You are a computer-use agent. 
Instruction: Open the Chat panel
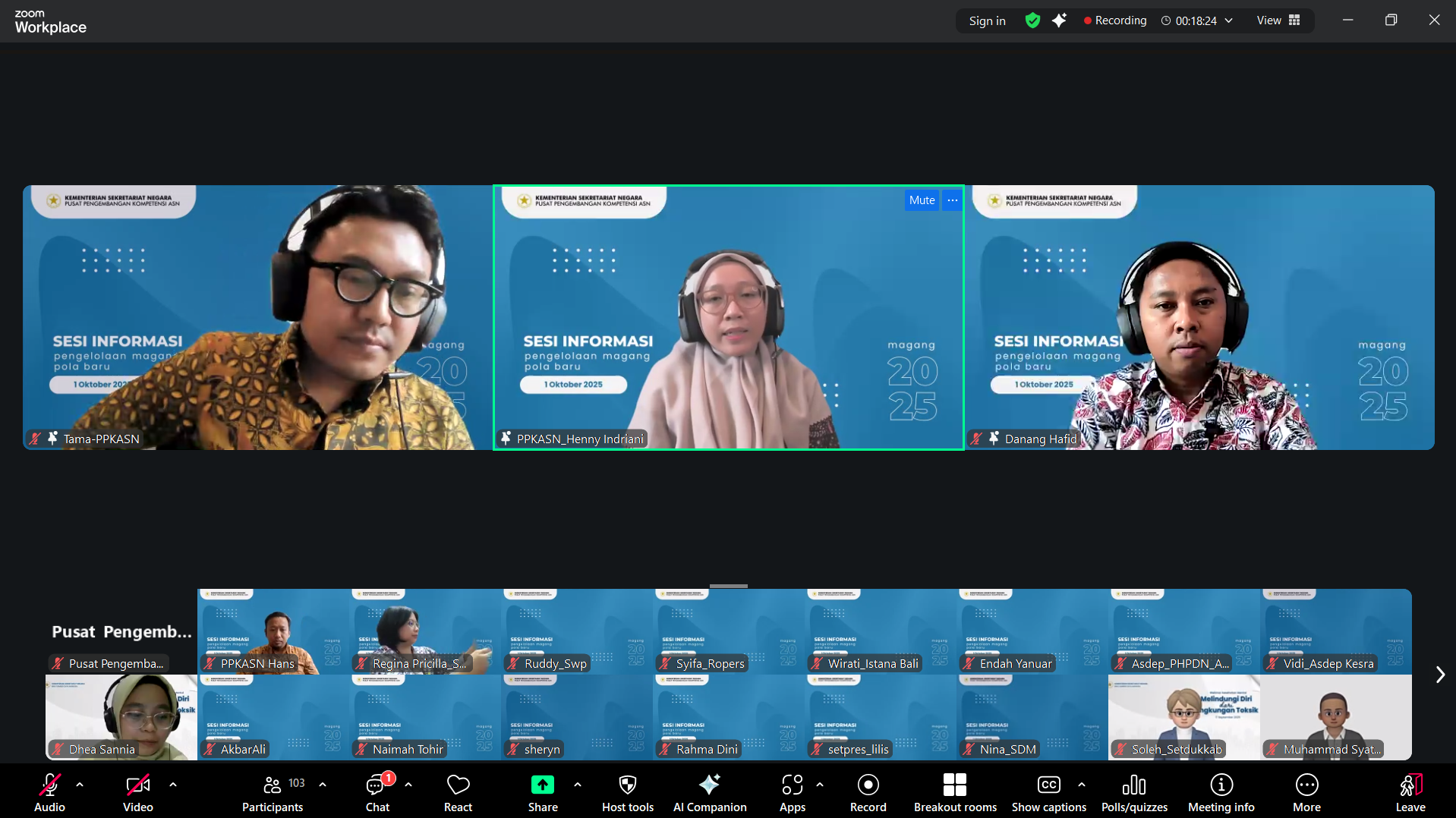(x=377, y=792)
